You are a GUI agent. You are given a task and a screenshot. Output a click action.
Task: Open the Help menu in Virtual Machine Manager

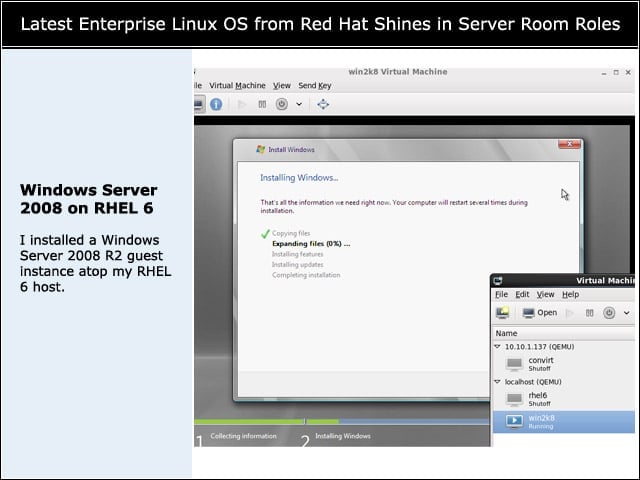tap(571, 294)
